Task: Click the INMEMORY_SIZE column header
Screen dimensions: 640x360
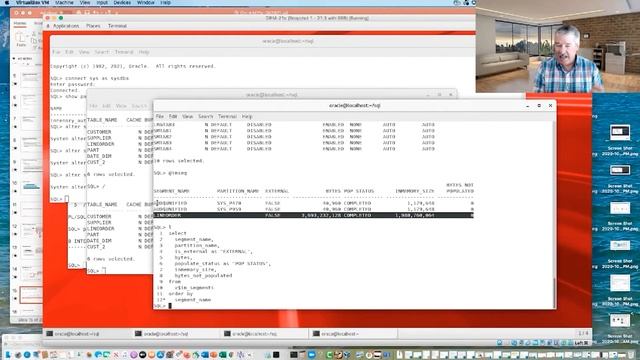Action: [414, 191]
